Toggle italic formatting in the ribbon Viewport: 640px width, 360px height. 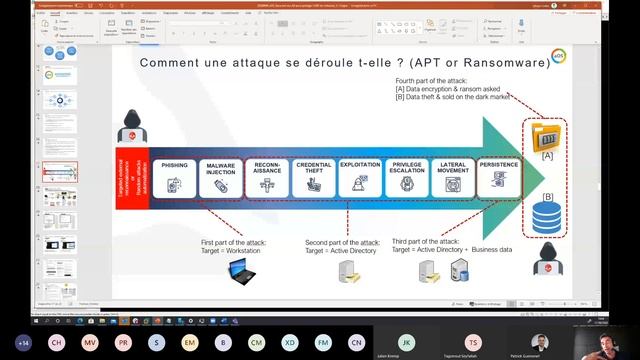click(183, 33)
